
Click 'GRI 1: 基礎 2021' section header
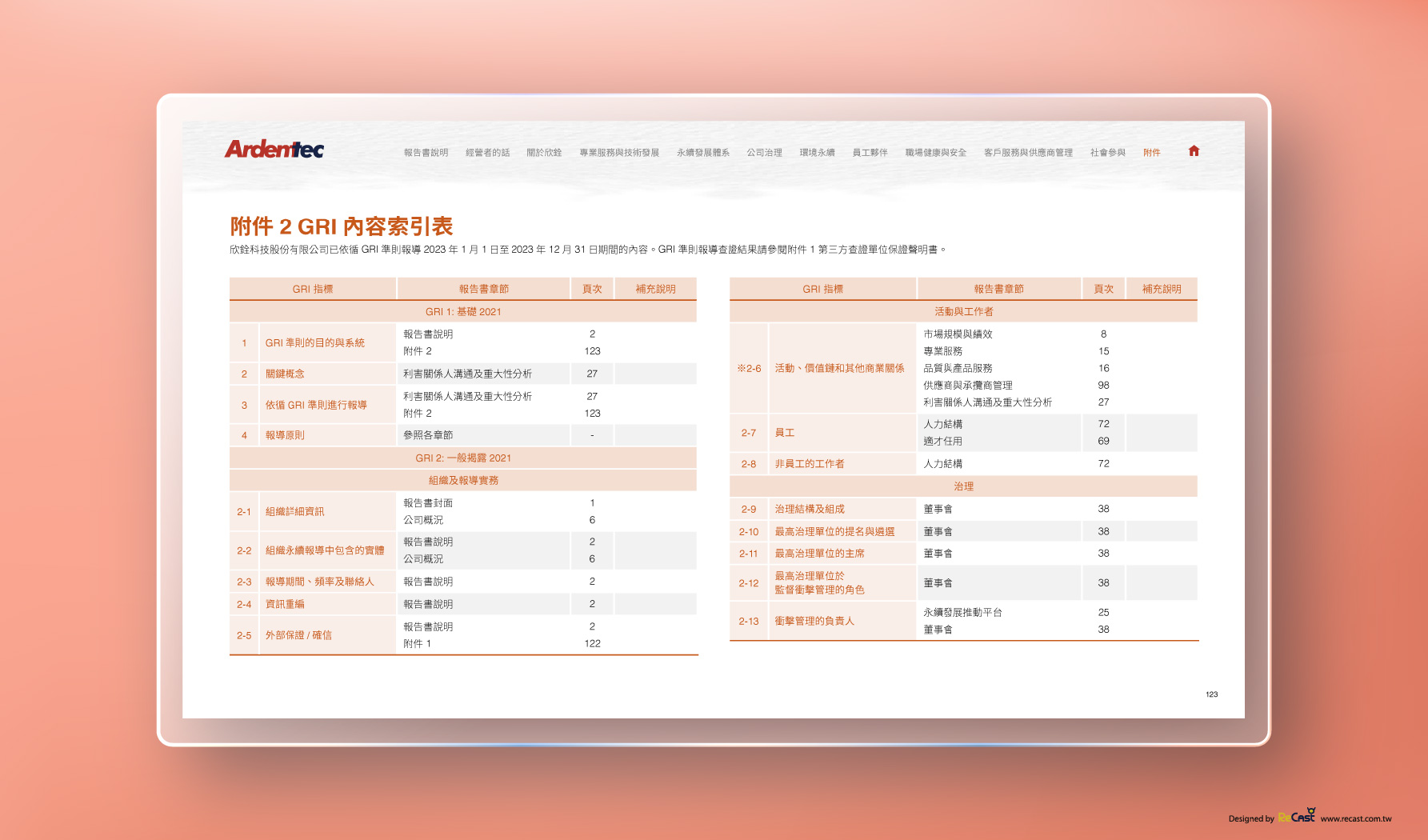(463, 312)
